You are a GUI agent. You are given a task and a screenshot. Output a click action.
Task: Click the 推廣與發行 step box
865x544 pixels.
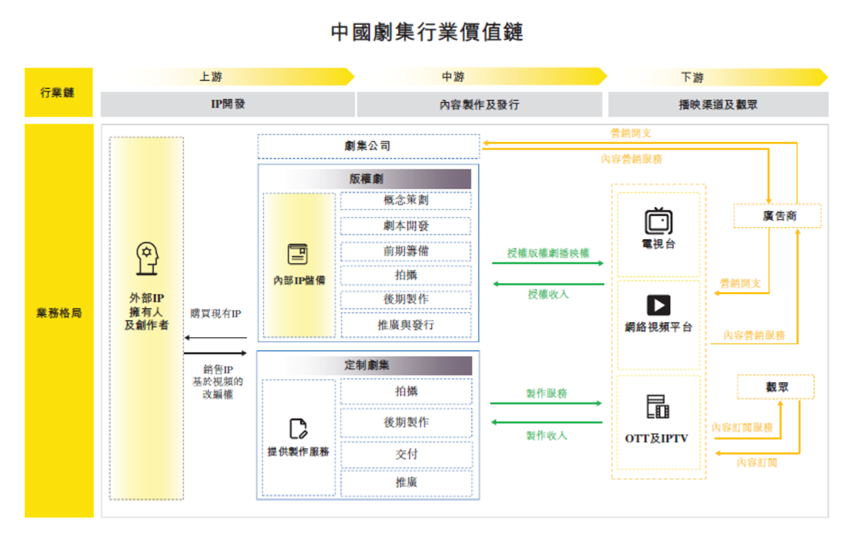tap(405, 325)
